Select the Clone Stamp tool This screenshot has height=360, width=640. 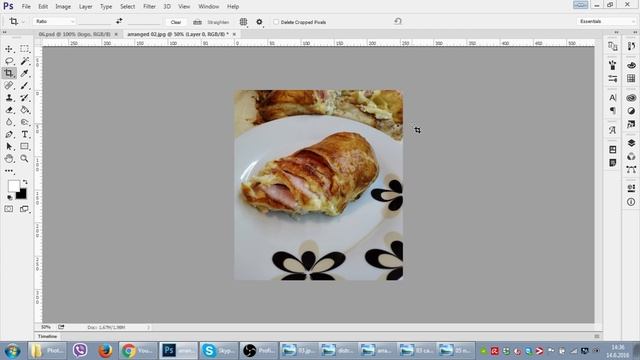click(x=9, y=98)
